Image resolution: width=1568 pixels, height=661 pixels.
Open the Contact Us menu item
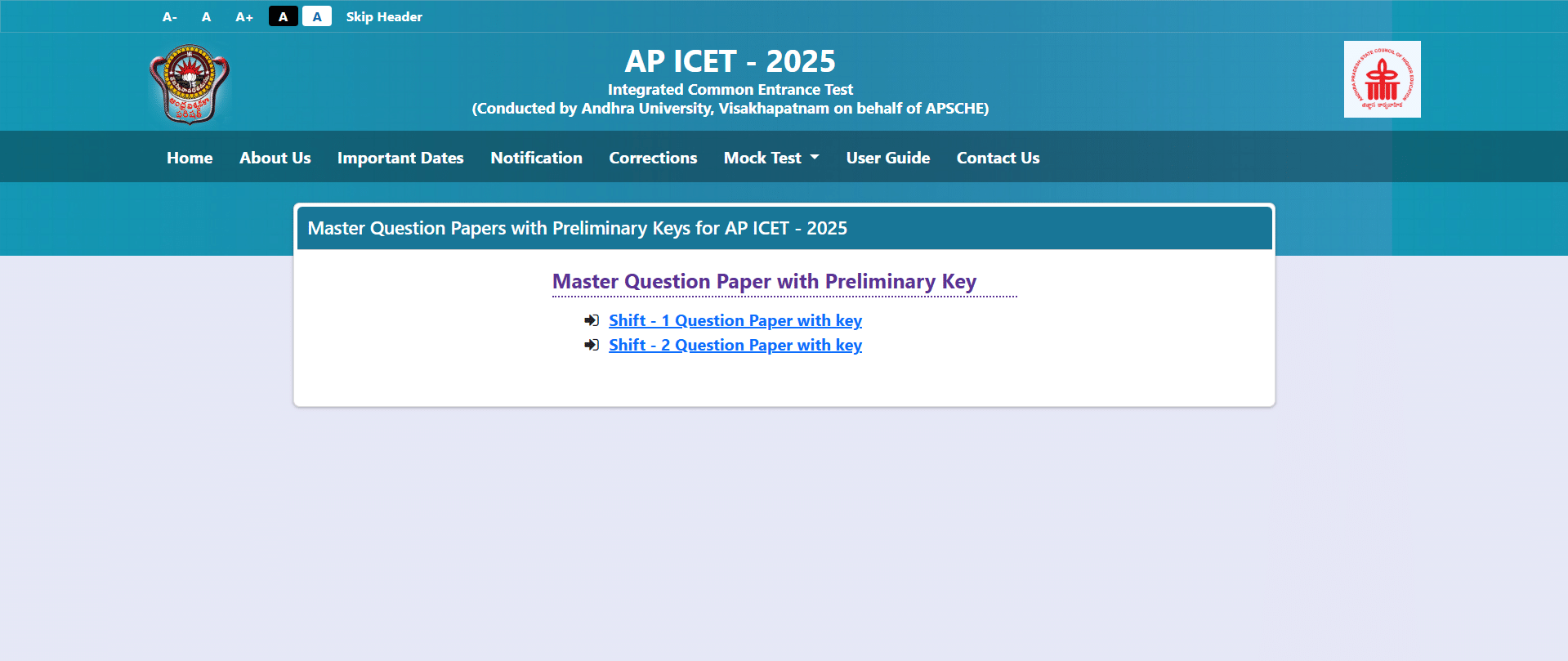(998, 158)
